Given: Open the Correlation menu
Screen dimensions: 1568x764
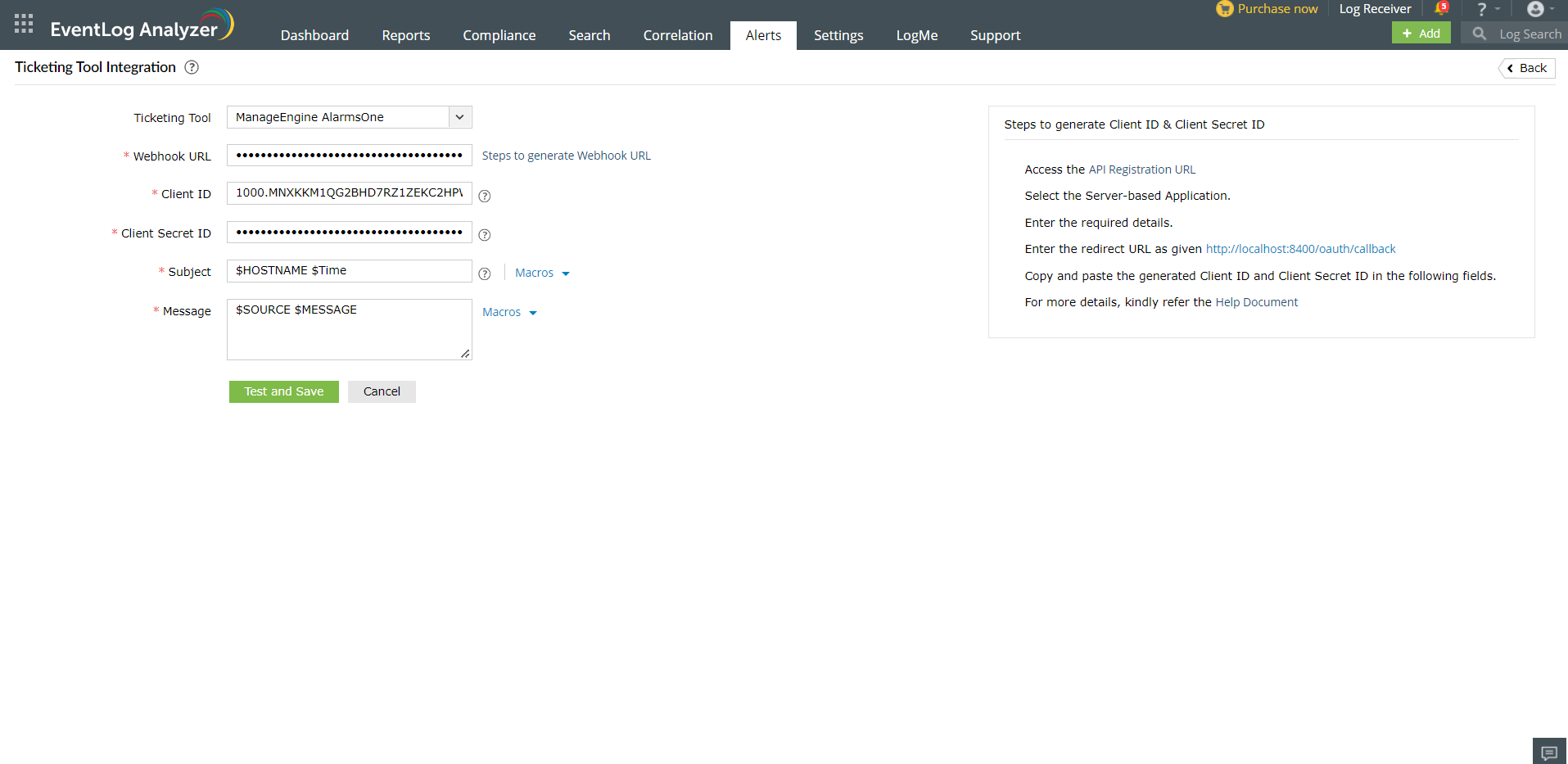Looking at the screenshot, I should coord(677,35).
